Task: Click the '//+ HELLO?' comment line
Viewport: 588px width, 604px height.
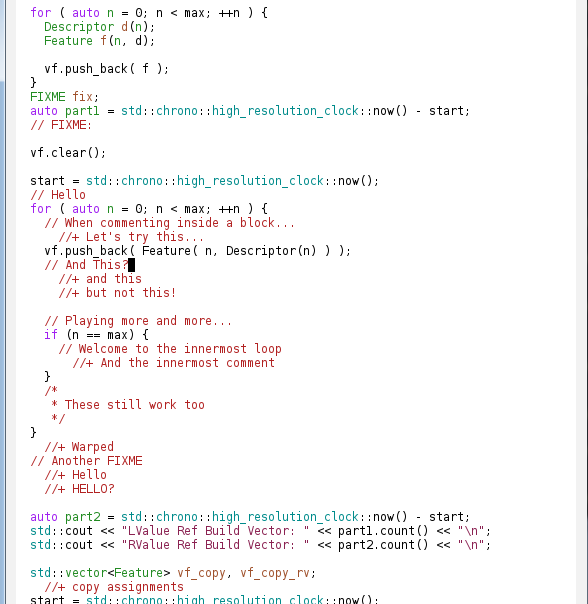Action: (79, 489)
